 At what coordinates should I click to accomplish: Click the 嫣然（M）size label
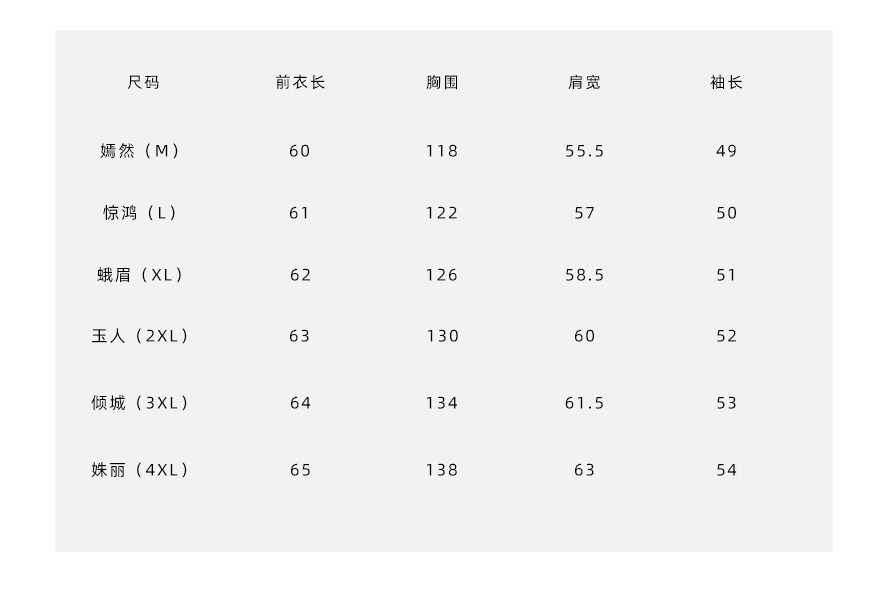pyautogui.click(x=141, y=151)
